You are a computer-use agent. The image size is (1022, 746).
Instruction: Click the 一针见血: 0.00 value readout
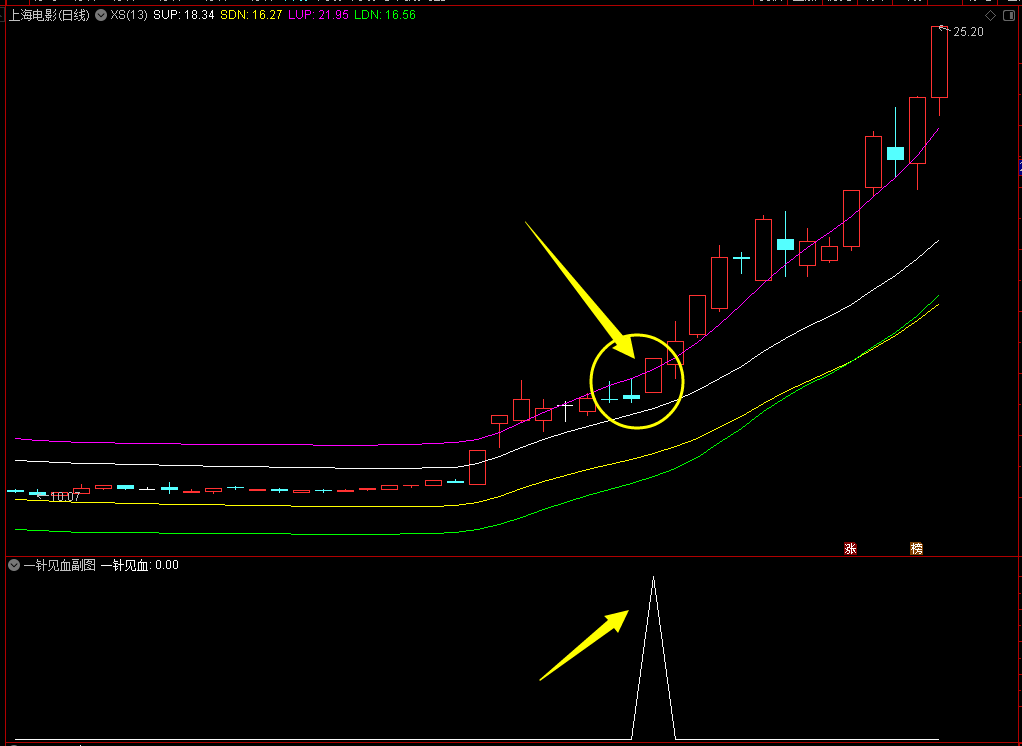pyautogui.click(x=139, y=566)
